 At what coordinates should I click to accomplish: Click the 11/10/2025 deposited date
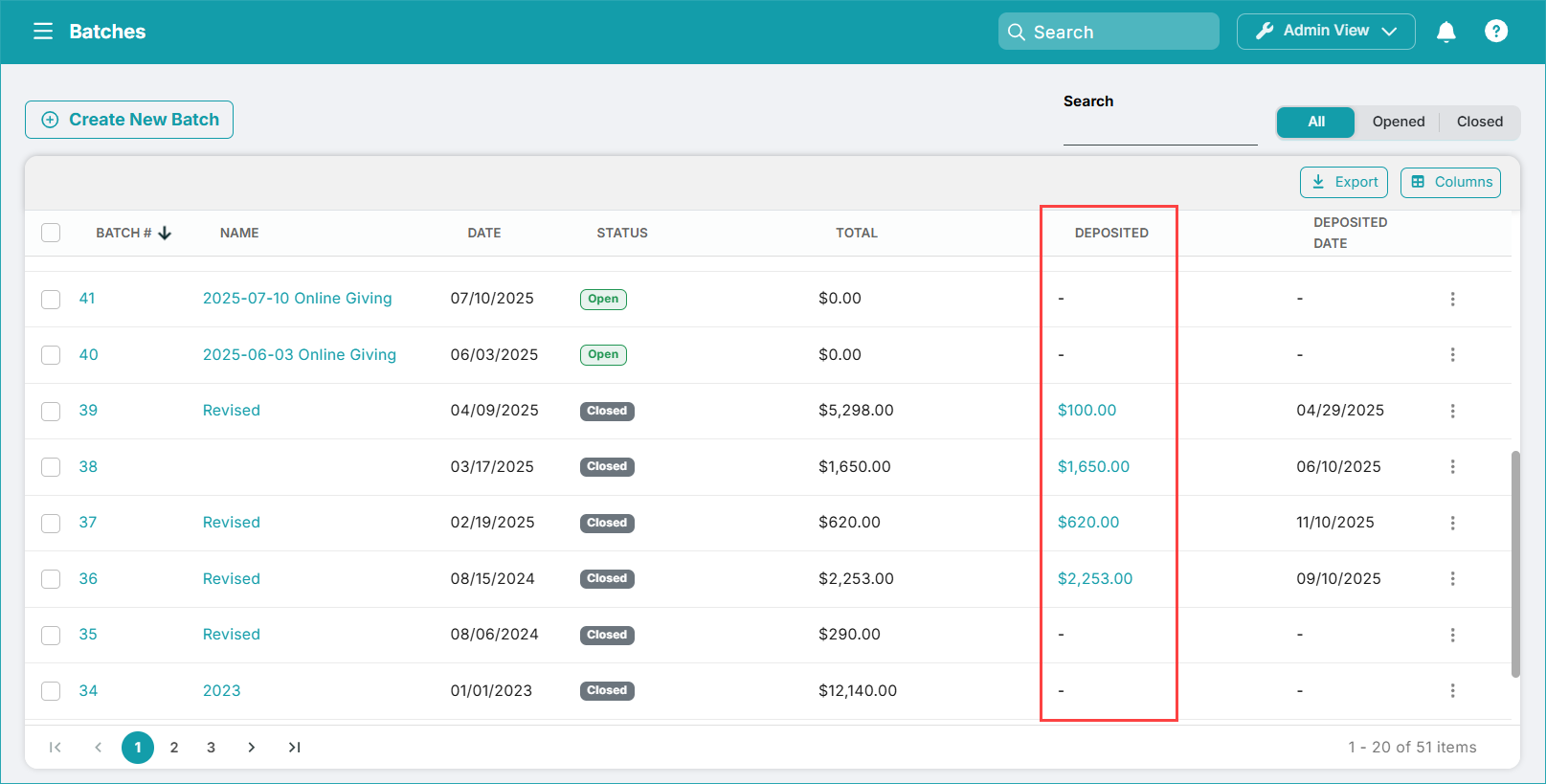pyautogui.click(x=1335, y=523)
